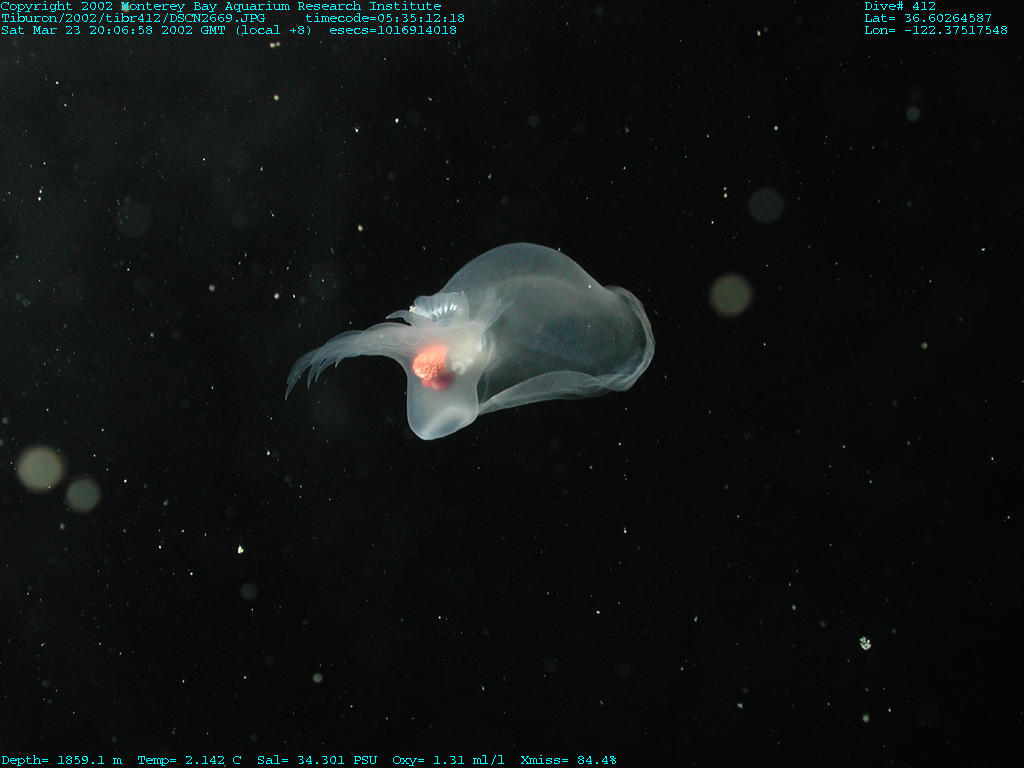The height and width of the screenshot is (768, 1024).
Task: Click the Temp= 2.142 C reading
Action: pyautogui.click(x=189, y=760)
